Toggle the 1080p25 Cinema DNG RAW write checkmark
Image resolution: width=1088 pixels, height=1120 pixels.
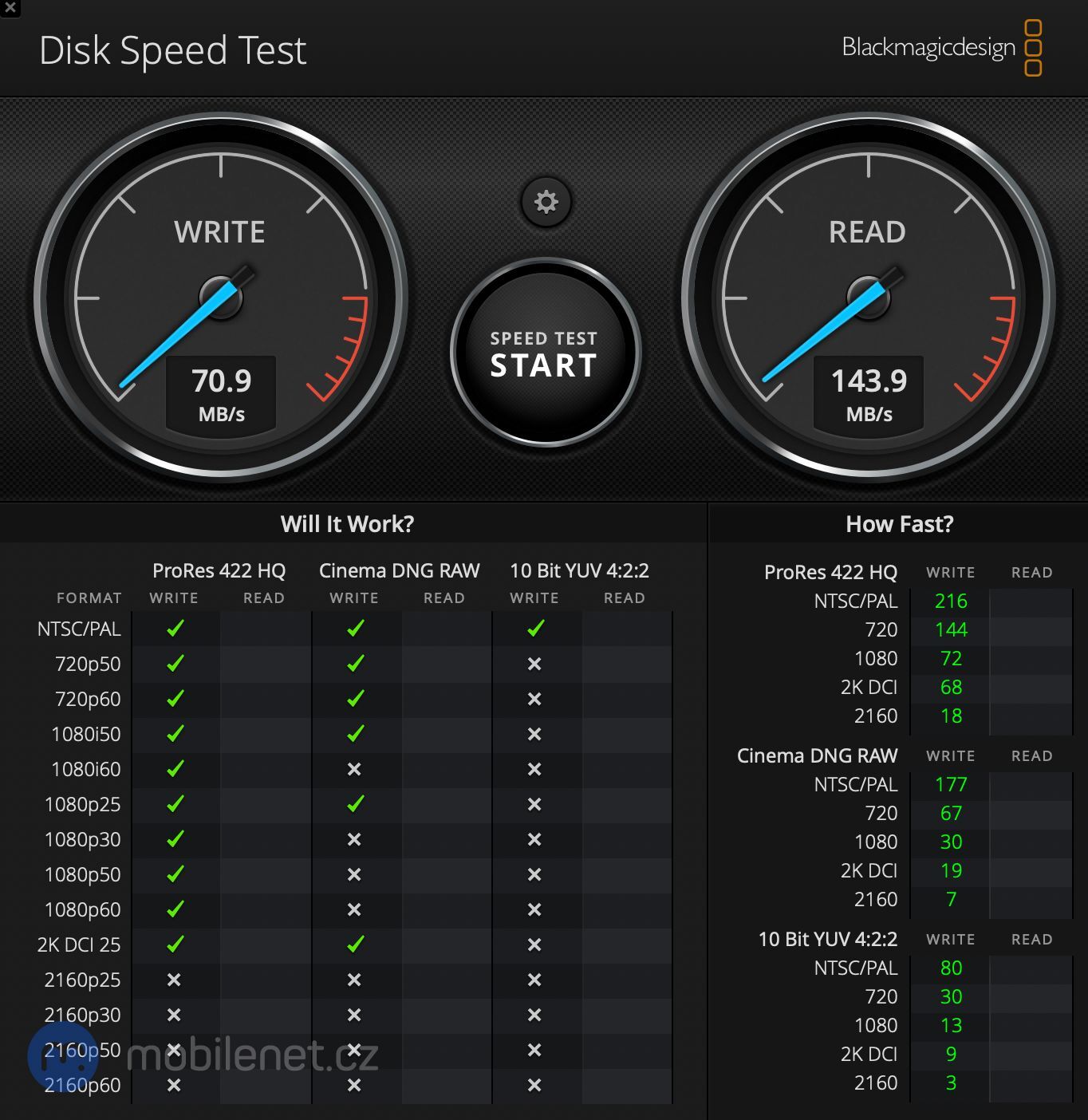coord(354,804)
